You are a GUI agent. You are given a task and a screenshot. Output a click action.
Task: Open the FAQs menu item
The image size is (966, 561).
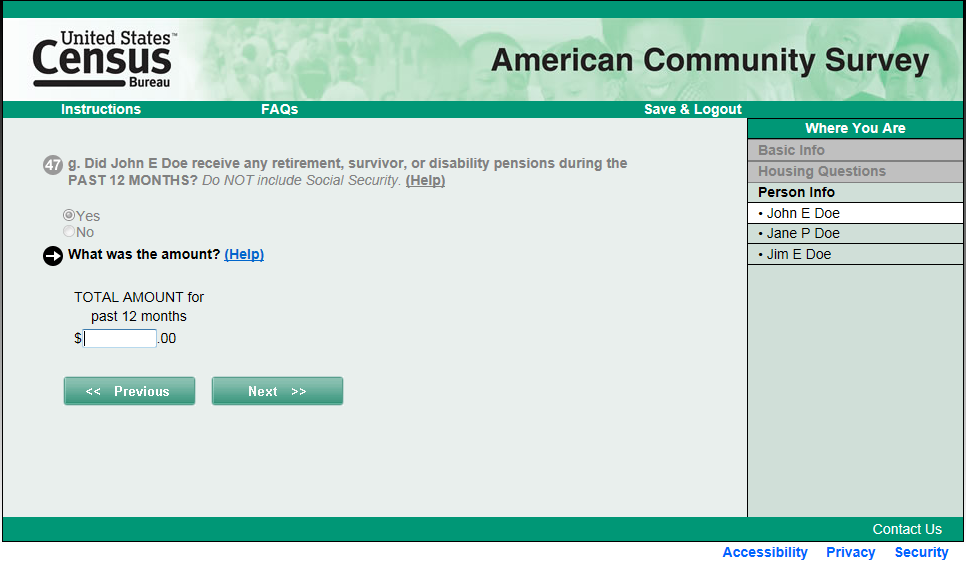pos(280,109)
